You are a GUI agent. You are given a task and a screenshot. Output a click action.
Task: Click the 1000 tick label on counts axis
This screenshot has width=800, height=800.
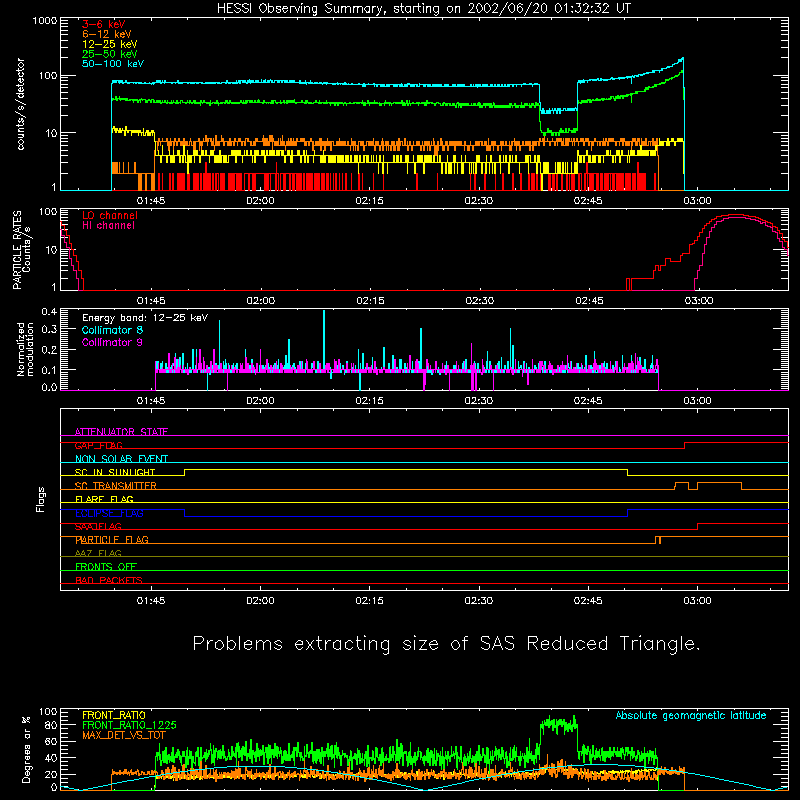(x=45, y=21)
